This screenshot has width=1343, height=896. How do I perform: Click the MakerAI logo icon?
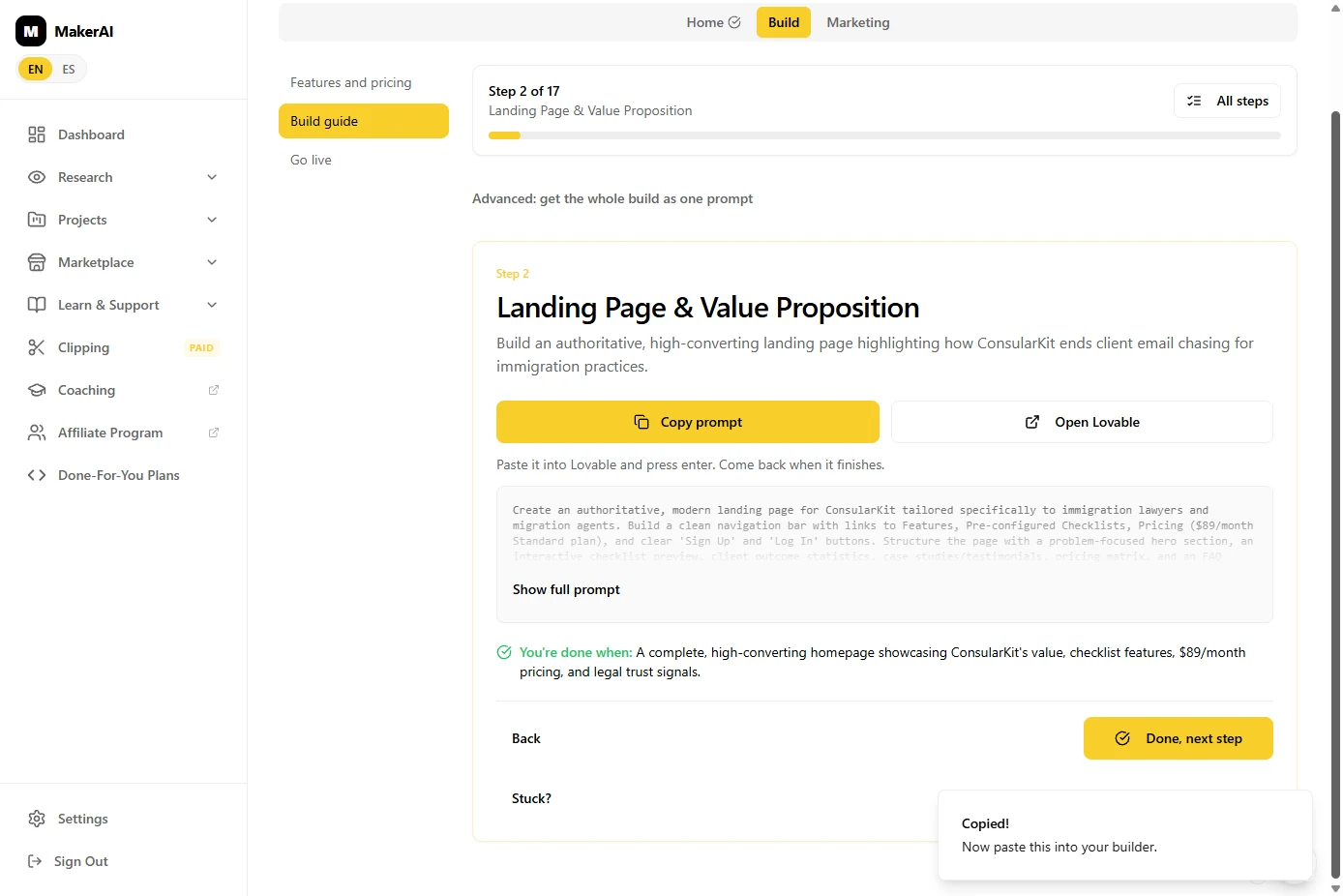(31, 31)
